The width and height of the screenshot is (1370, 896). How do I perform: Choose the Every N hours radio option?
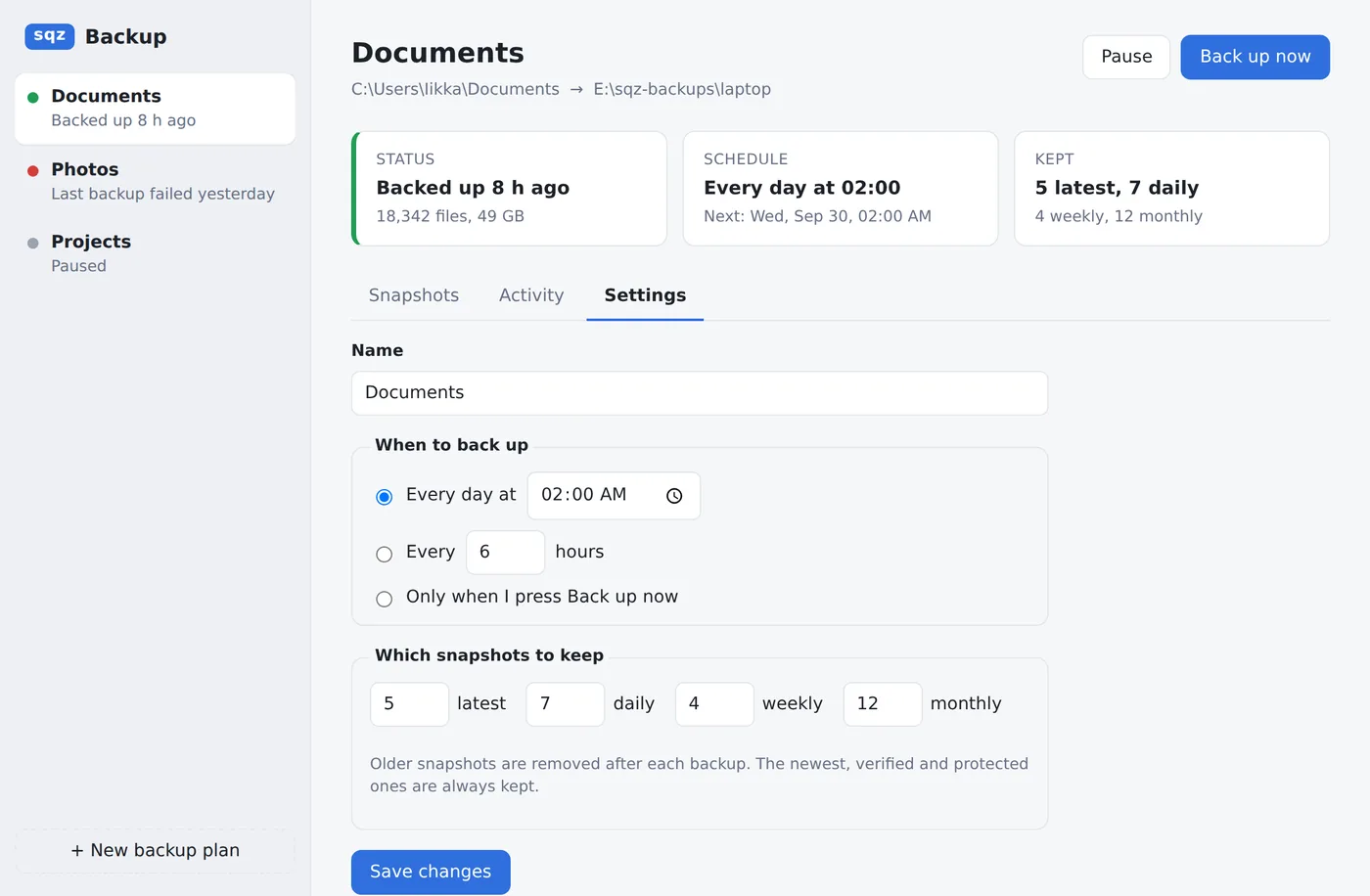point(385,554)
